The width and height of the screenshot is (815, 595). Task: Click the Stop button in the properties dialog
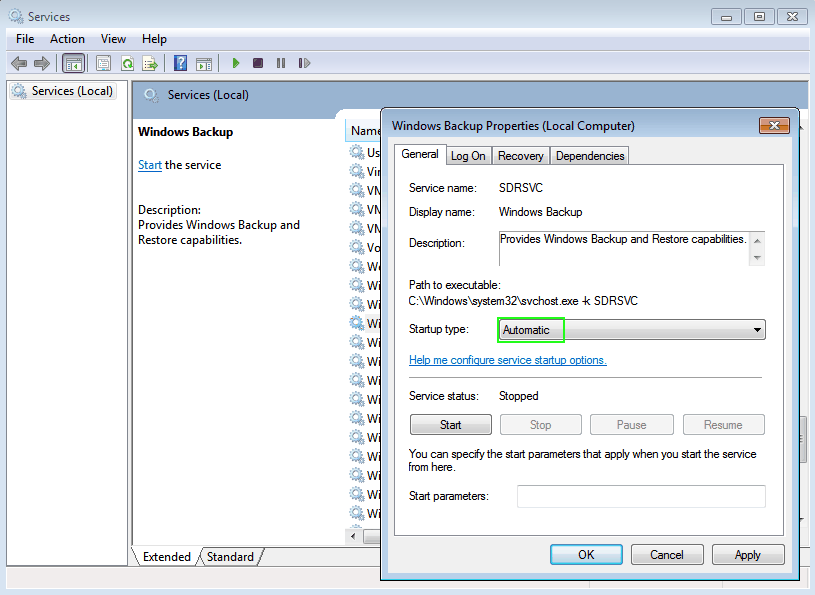[x=541, y=425]
